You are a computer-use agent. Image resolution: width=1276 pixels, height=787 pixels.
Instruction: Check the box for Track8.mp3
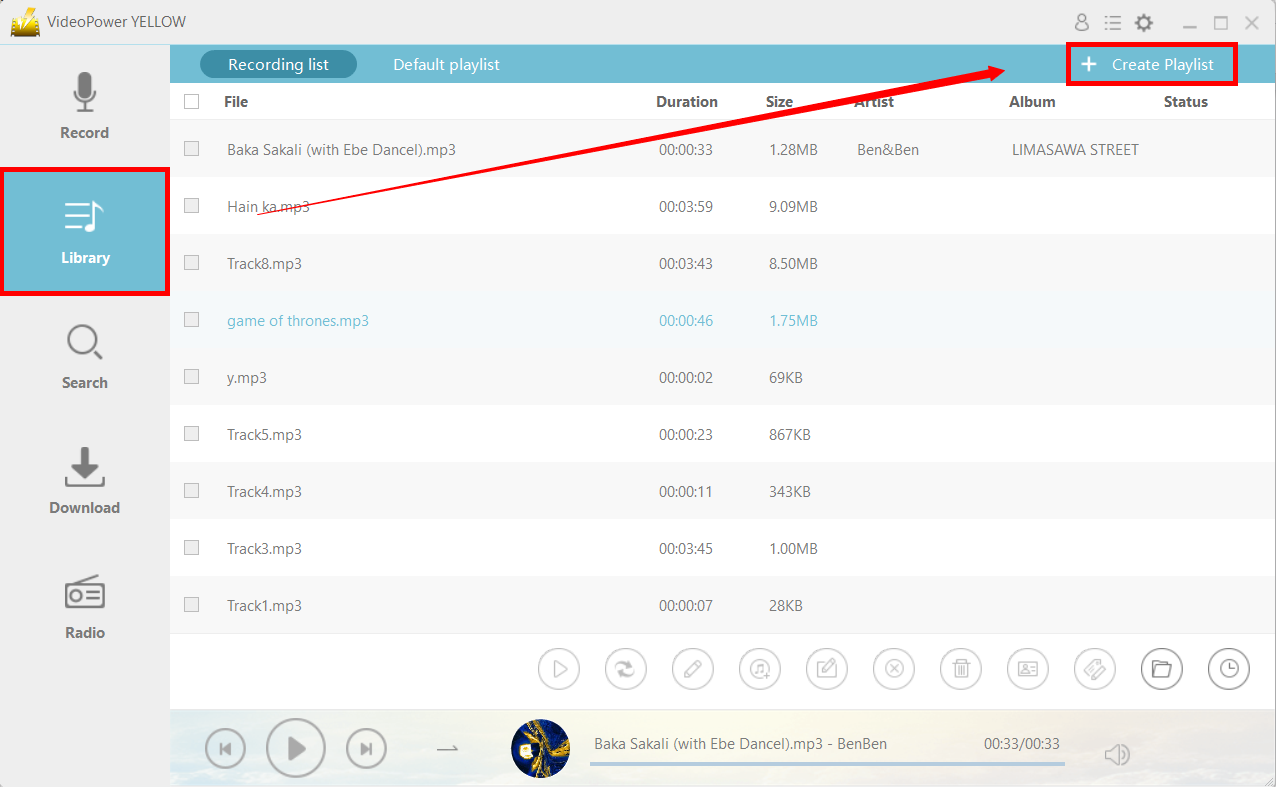point(192,263)
